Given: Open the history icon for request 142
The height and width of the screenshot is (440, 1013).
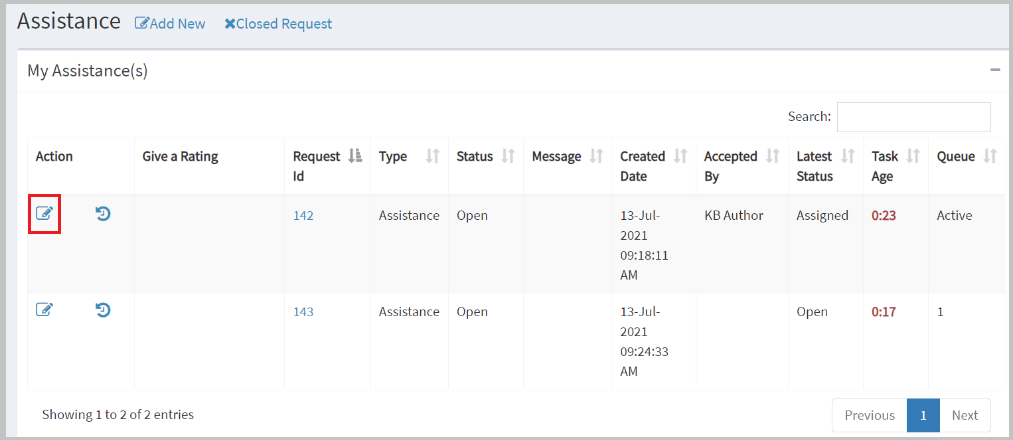Looking at the screenshot, I should coord(103,213).
